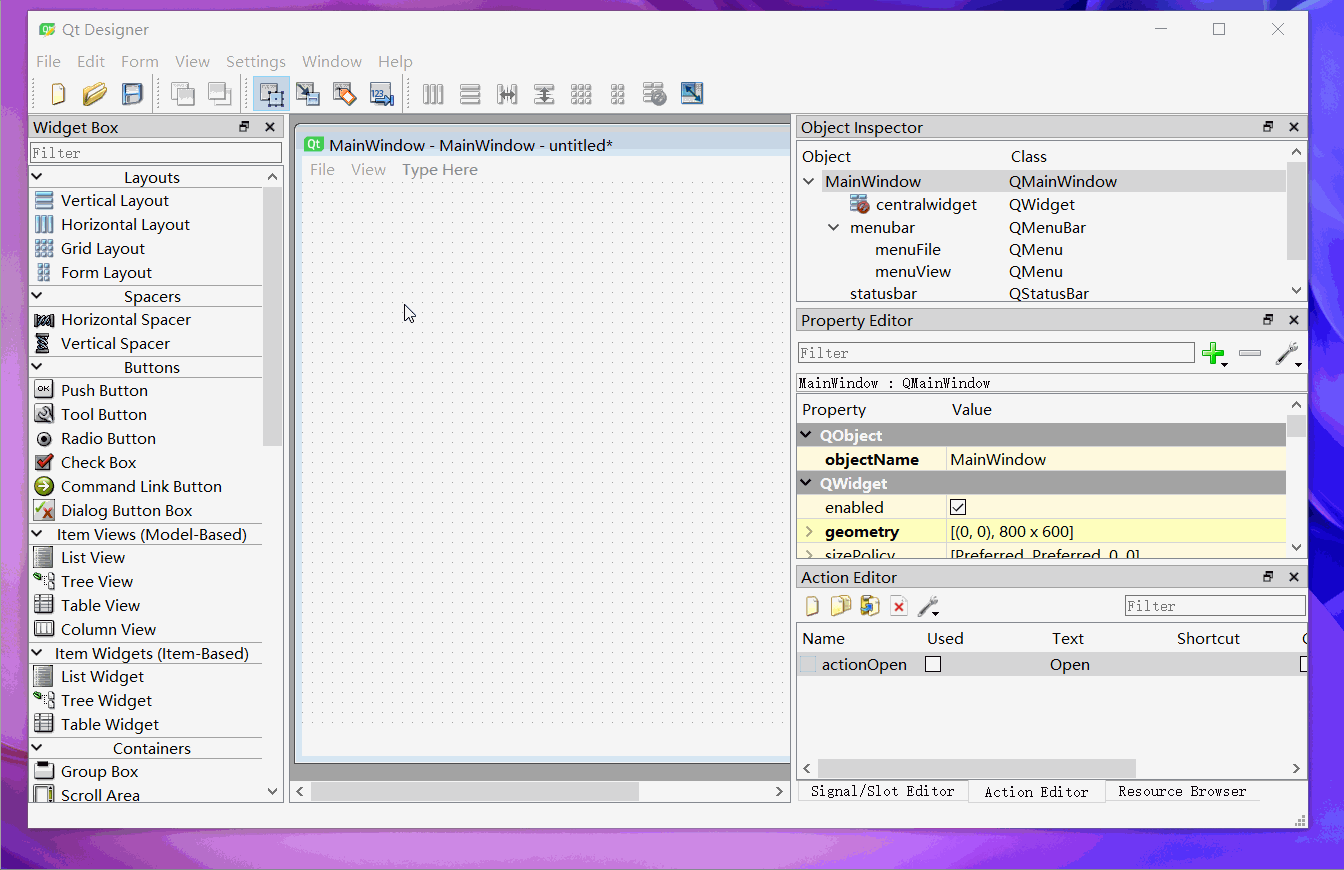Click the Save Form floppy icon
This screenshot has width=1344, height=870.
pos(132,94)
